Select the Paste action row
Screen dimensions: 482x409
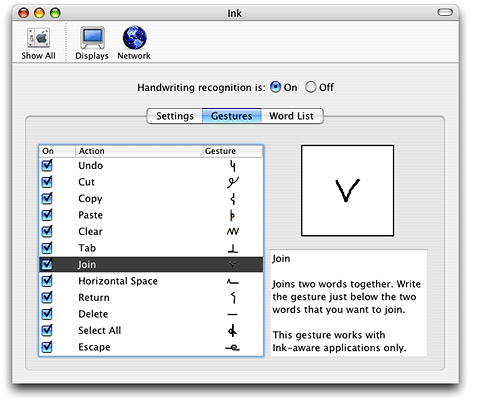point(151,215)
